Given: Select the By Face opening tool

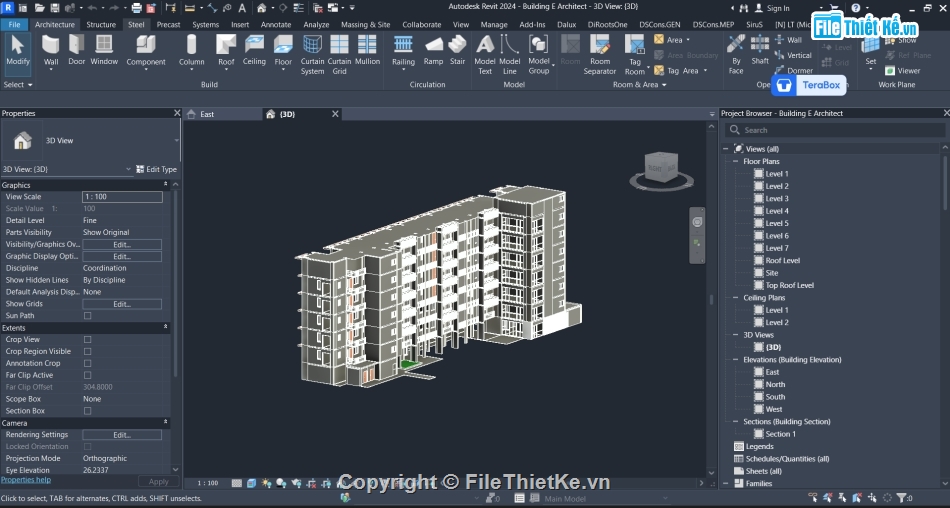Looking at the screenshot, I should tap(736, 55).
